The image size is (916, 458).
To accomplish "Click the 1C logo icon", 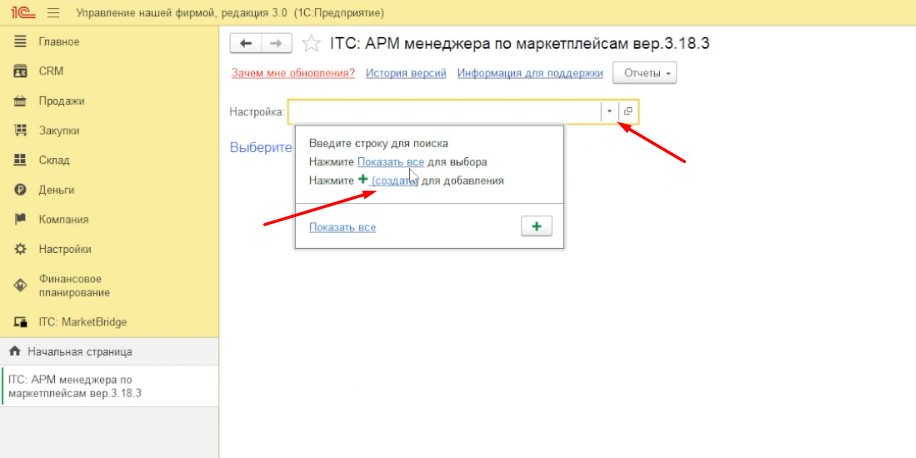I will (x=23, y=12).
